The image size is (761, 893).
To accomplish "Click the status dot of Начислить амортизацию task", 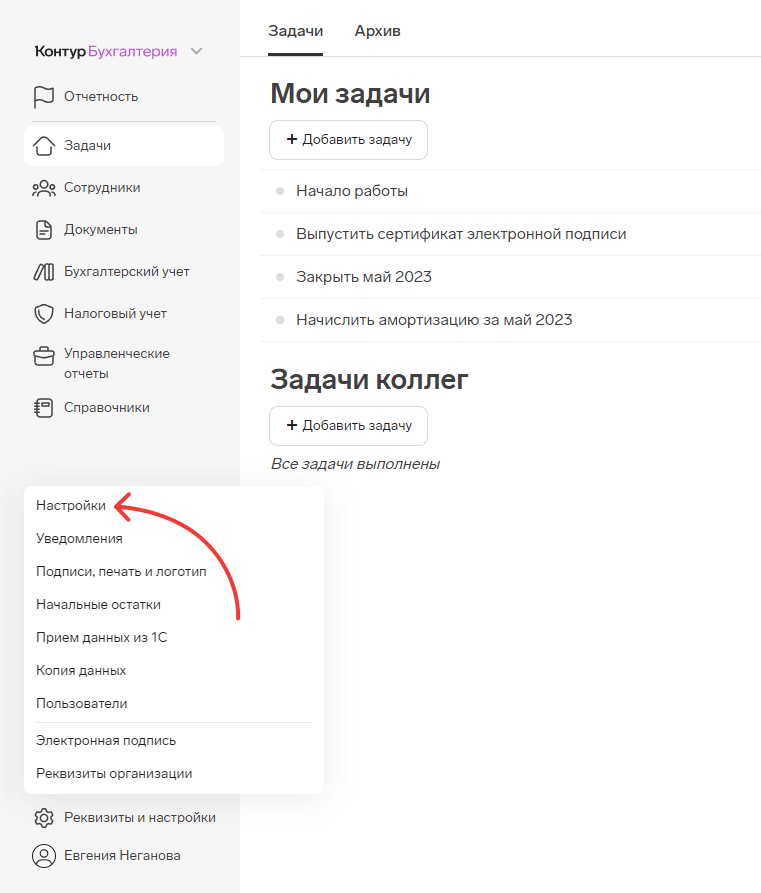I will (x=280, y=320).
